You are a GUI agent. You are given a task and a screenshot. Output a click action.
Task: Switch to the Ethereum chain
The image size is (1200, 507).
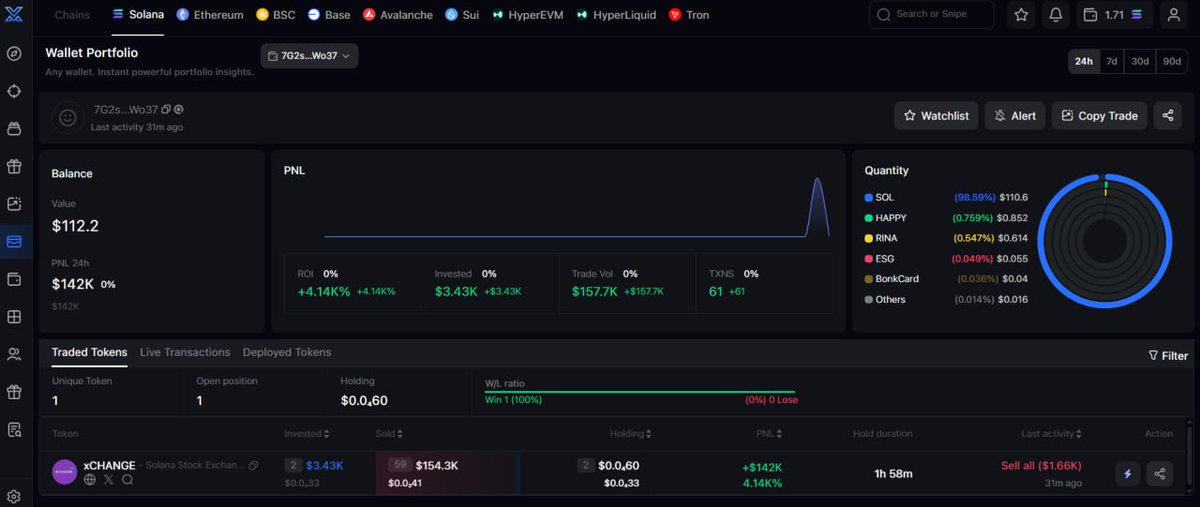[210, 15]
